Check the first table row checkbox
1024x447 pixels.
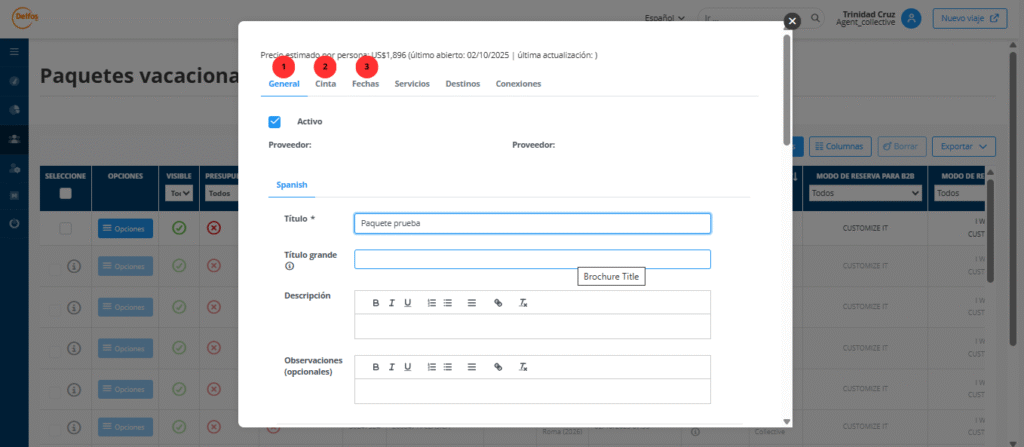pos(66,229)
